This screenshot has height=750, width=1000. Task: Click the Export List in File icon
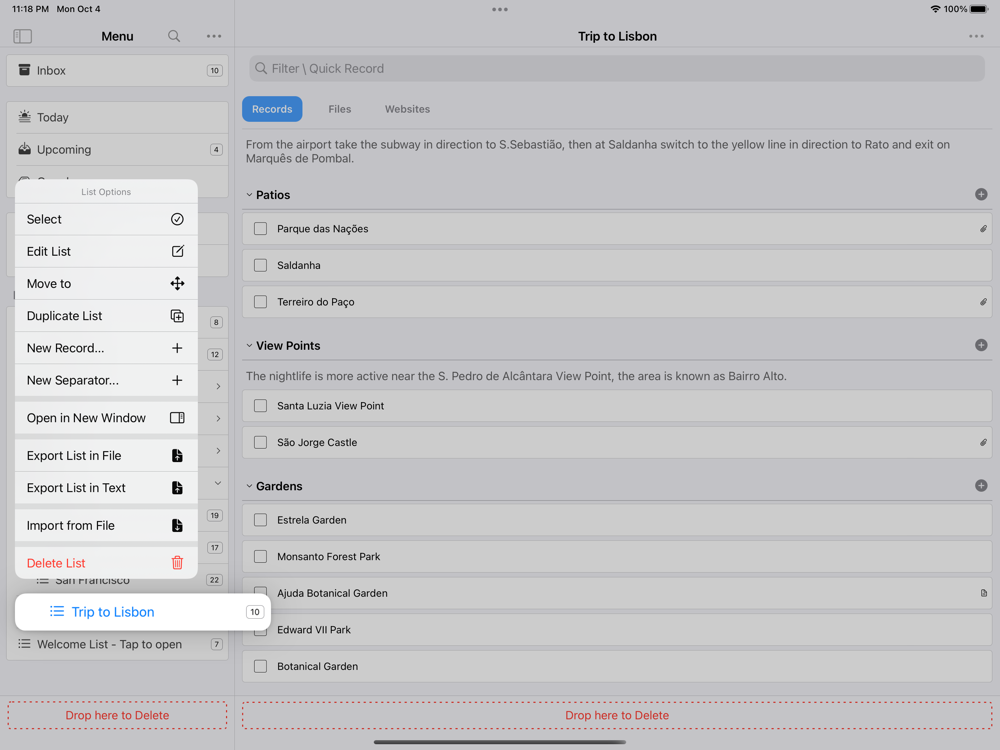pyautogui.click(x=177, y=455)
